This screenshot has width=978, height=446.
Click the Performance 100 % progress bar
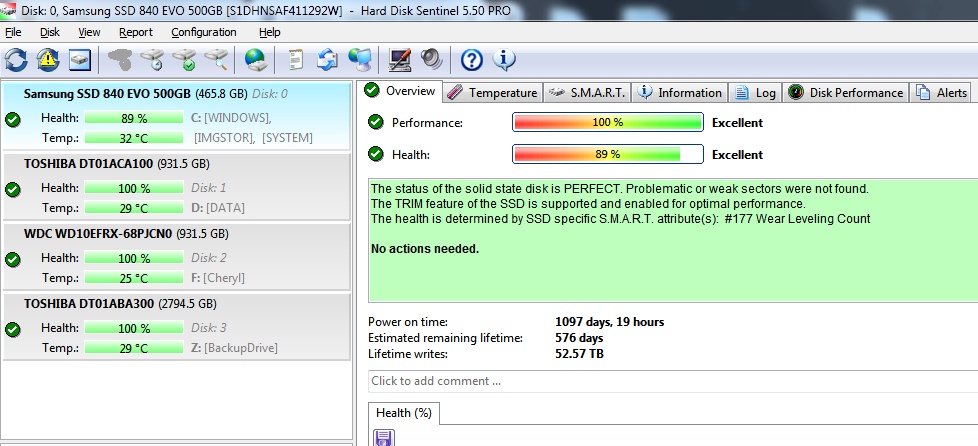(x=608, y=122)
